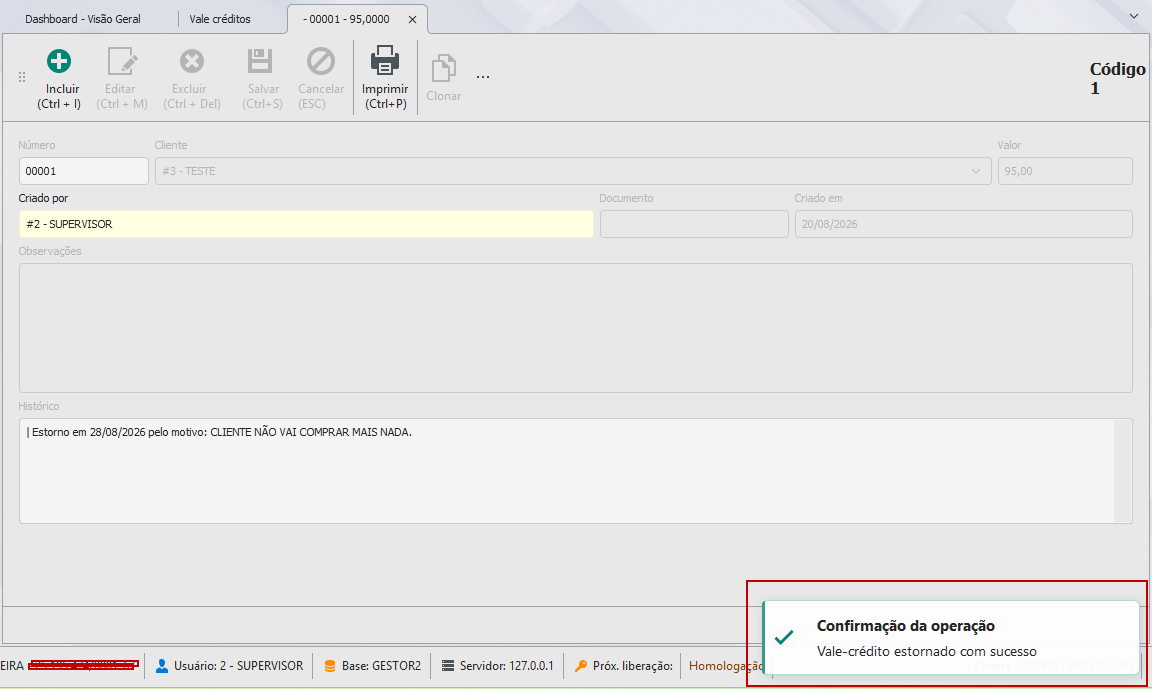The width and height of the screenshot is (1152, 689).
Task: Click the user icon in status bar
Action: click(162, 666)
